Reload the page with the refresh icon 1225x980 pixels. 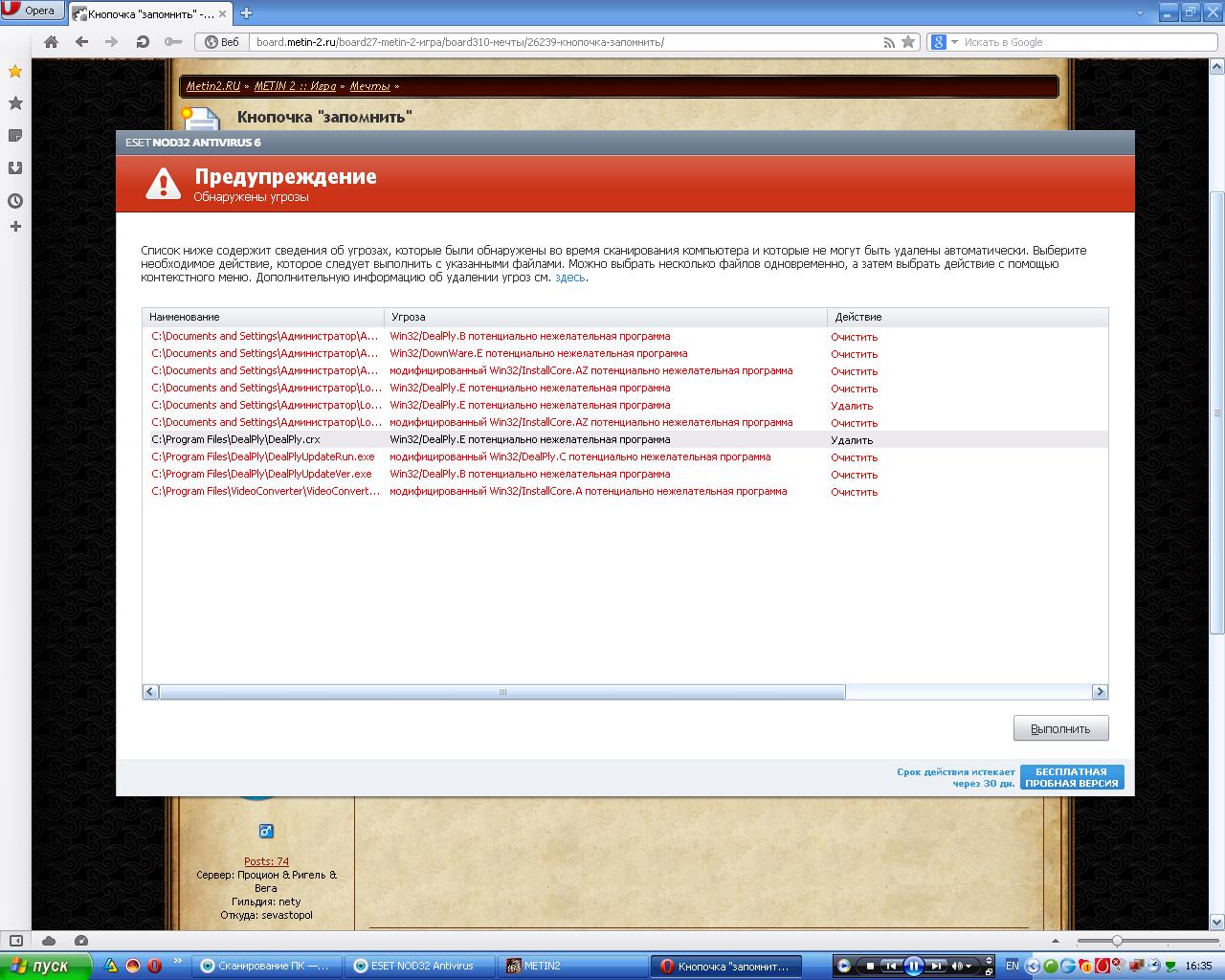[x=143, y=42]
